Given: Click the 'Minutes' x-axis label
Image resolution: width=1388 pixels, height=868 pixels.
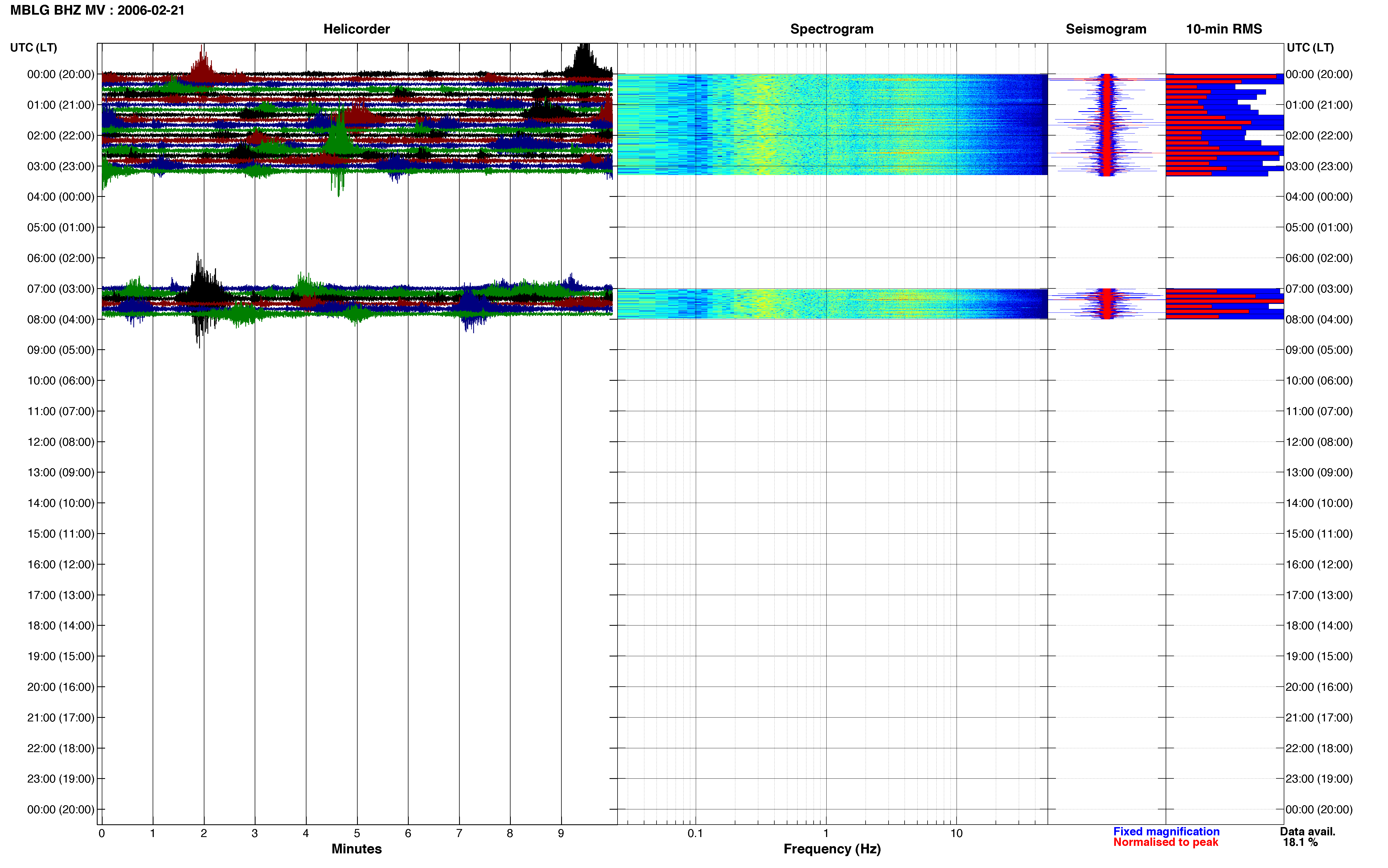Looking at the screenshot, I should 356,848.
